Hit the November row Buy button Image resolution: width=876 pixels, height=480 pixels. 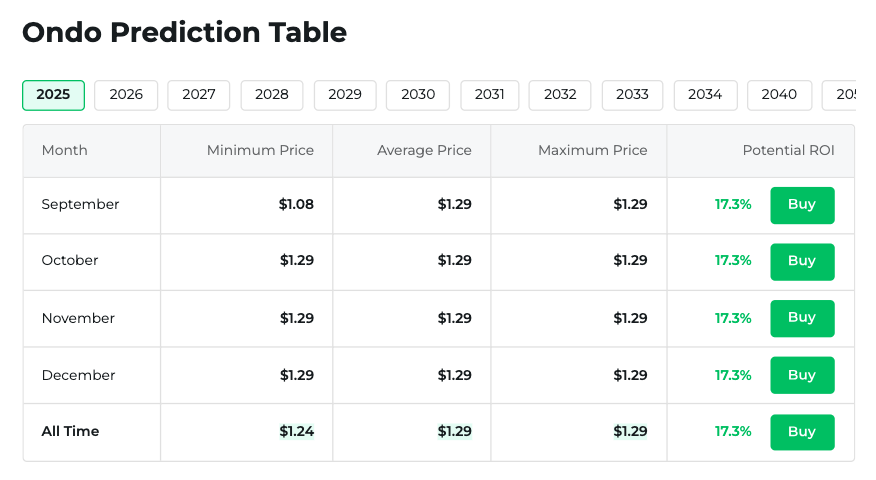tap(802, 318)
